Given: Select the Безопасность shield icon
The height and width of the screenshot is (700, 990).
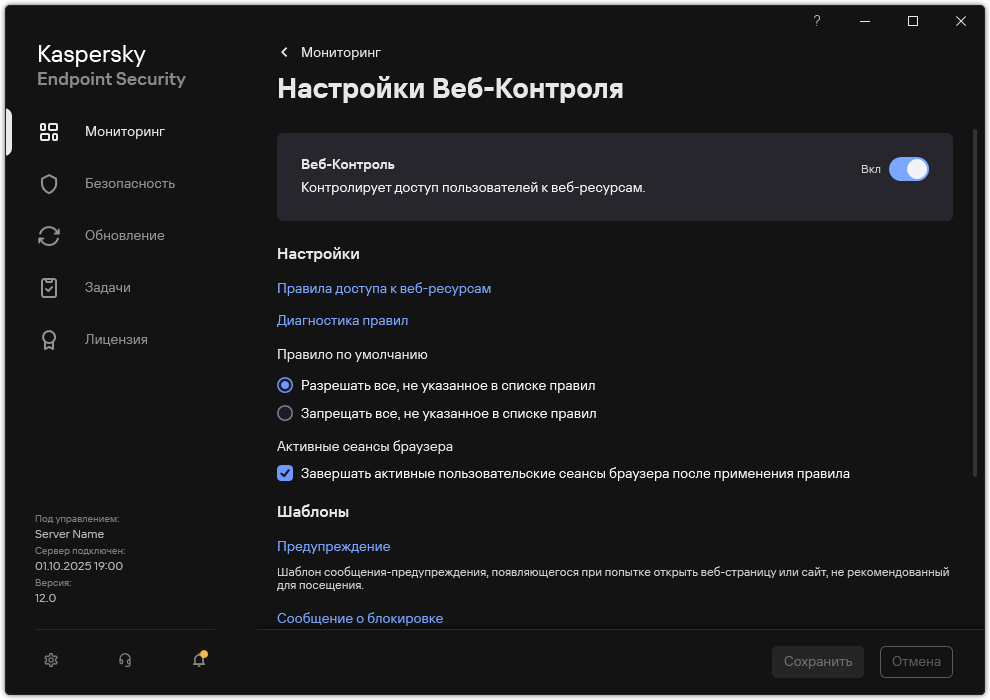Looking at the screenshot, I should (48, 183).
